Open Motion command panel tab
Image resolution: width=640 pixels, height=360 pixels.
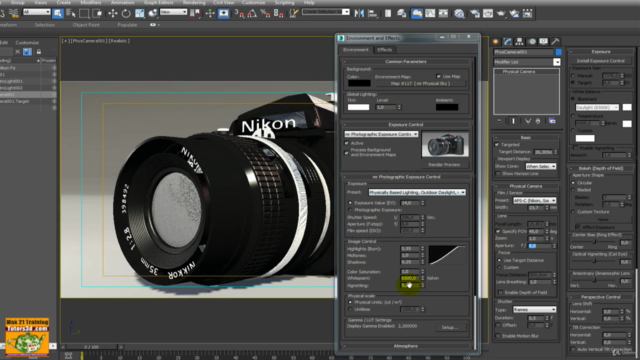coord(531,42)
